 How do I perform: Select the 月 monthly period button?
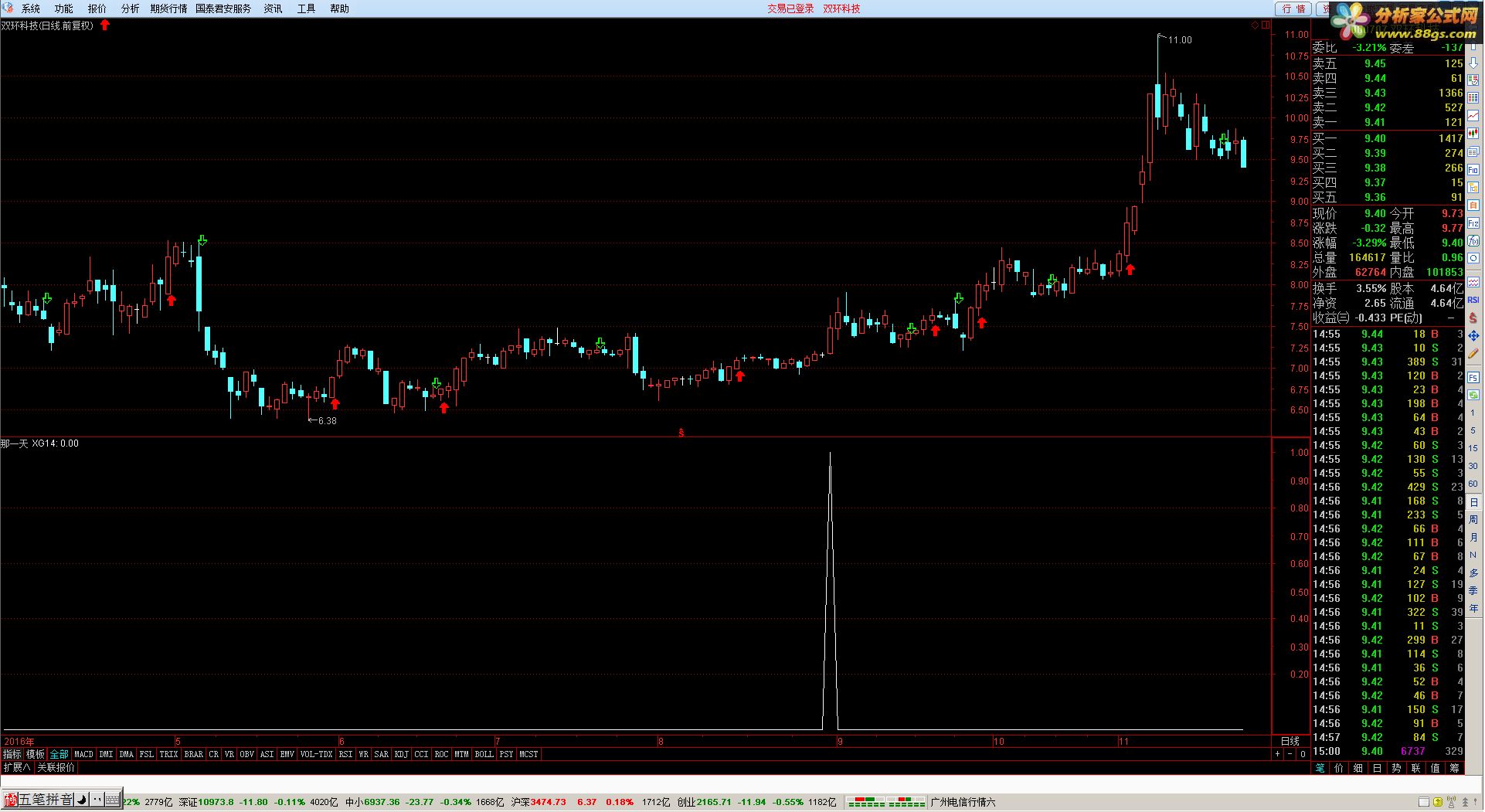pyautogui.click(x=1473, y=537)
